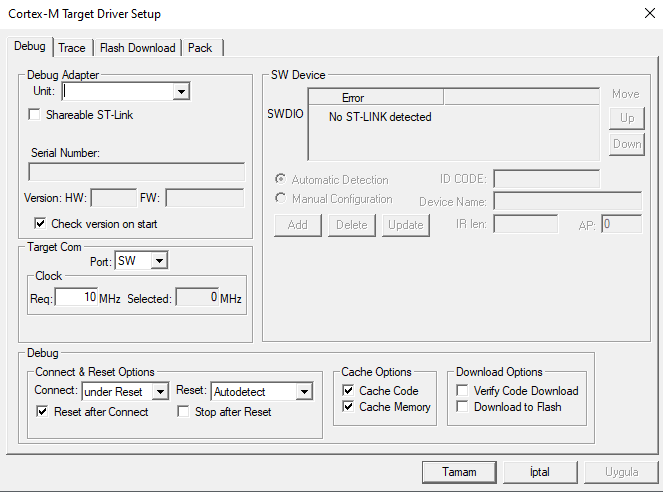Image resolution: width=663 pixels, height=492 pixels.
Task: Open the Reset Autodetect dropdown
Action: 304,391
